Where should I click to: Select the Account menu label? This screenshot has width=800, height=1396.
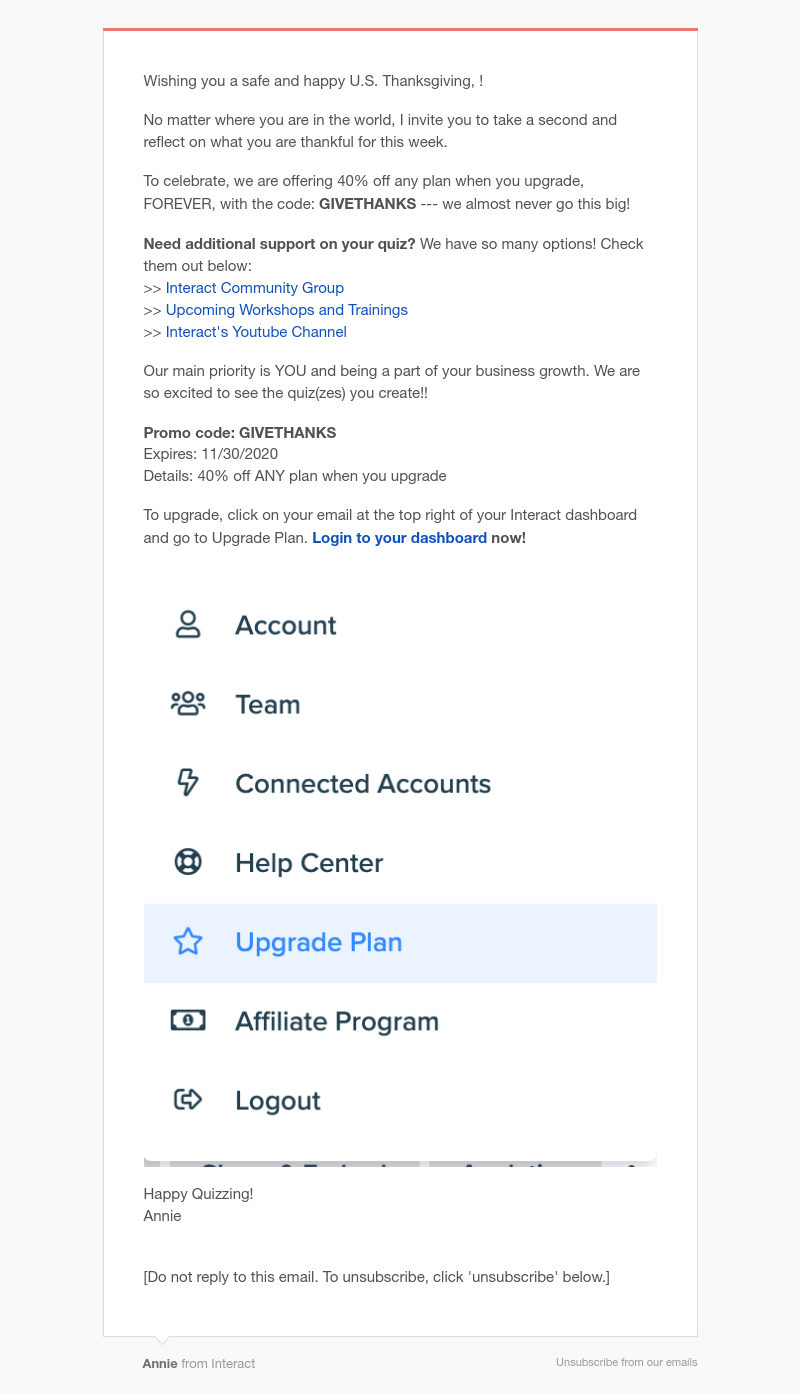click(x=286, y=625)
